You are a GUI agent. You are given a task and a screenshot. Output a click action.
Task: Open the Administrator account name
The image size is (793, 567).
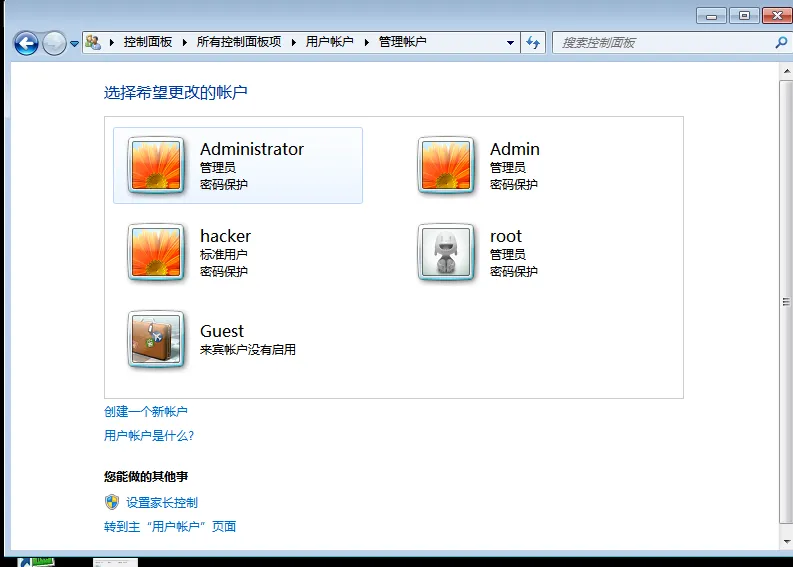(252, 149)
